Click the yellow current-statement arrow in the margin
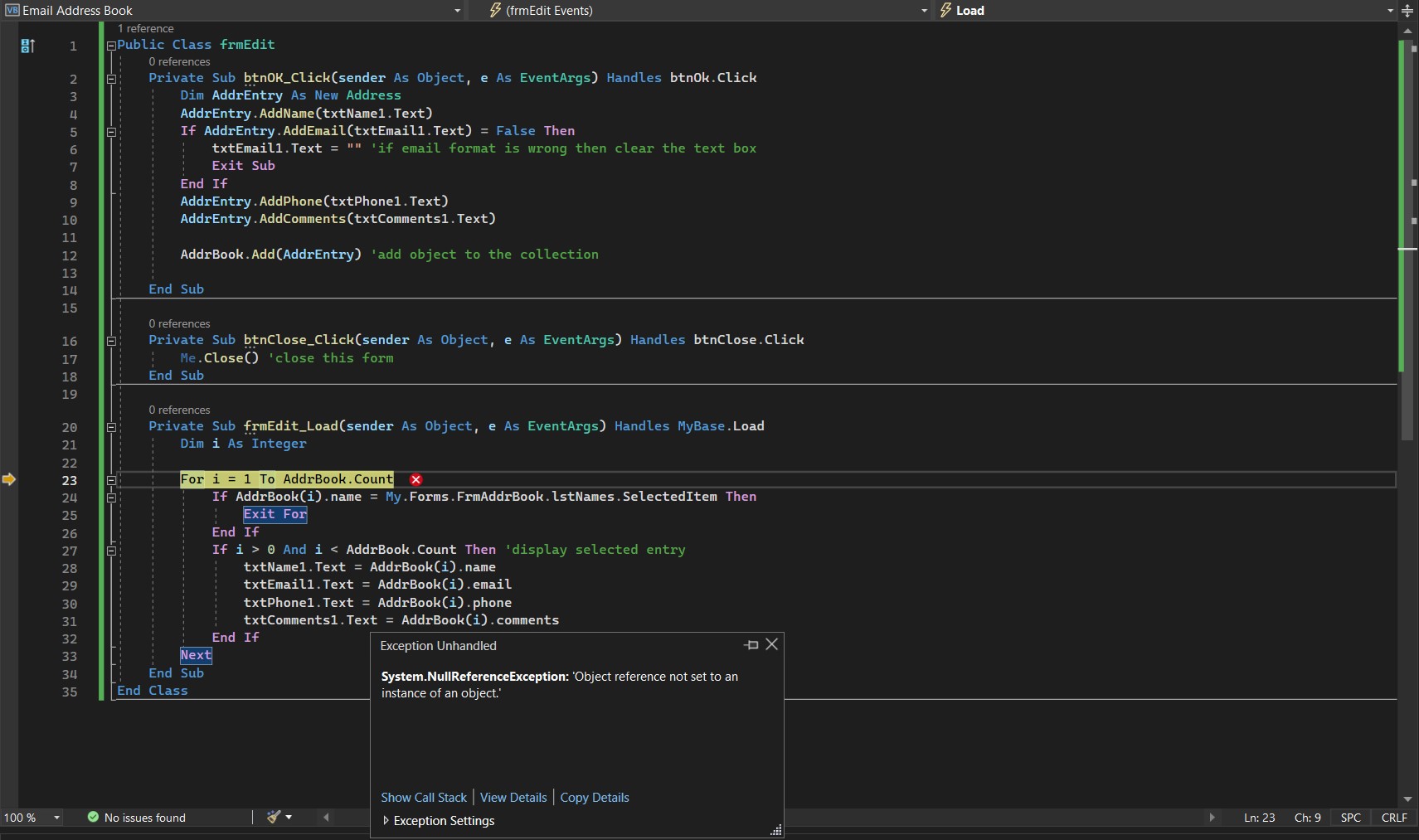The width and height of the screenshot is (1419, 840). (9, 479)
